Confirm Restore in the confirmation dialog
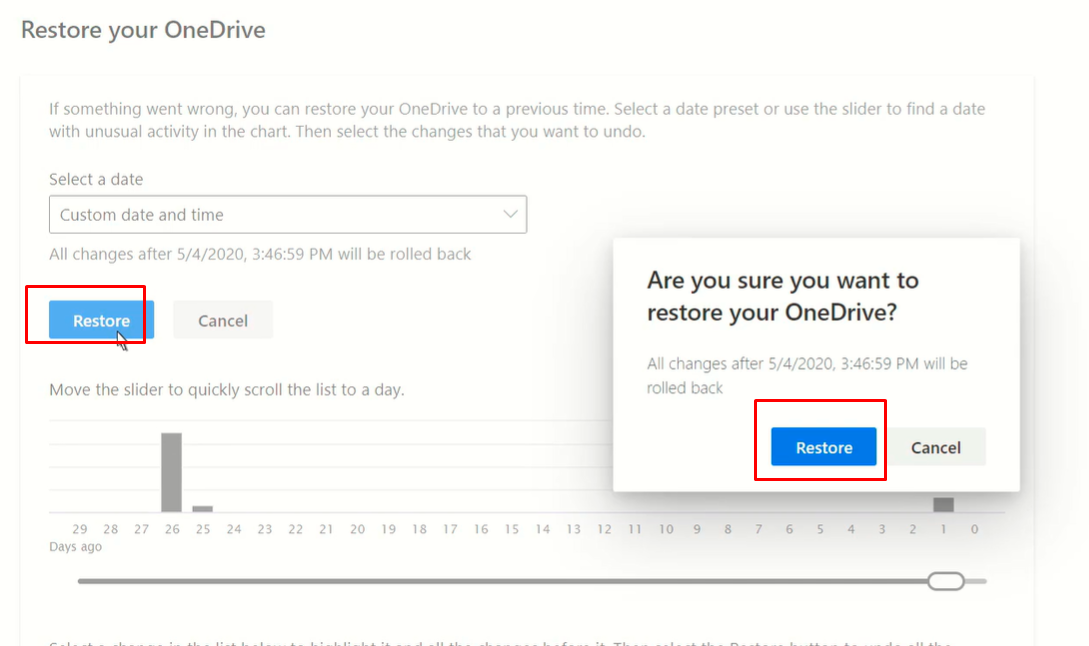 tap(824, 447)
